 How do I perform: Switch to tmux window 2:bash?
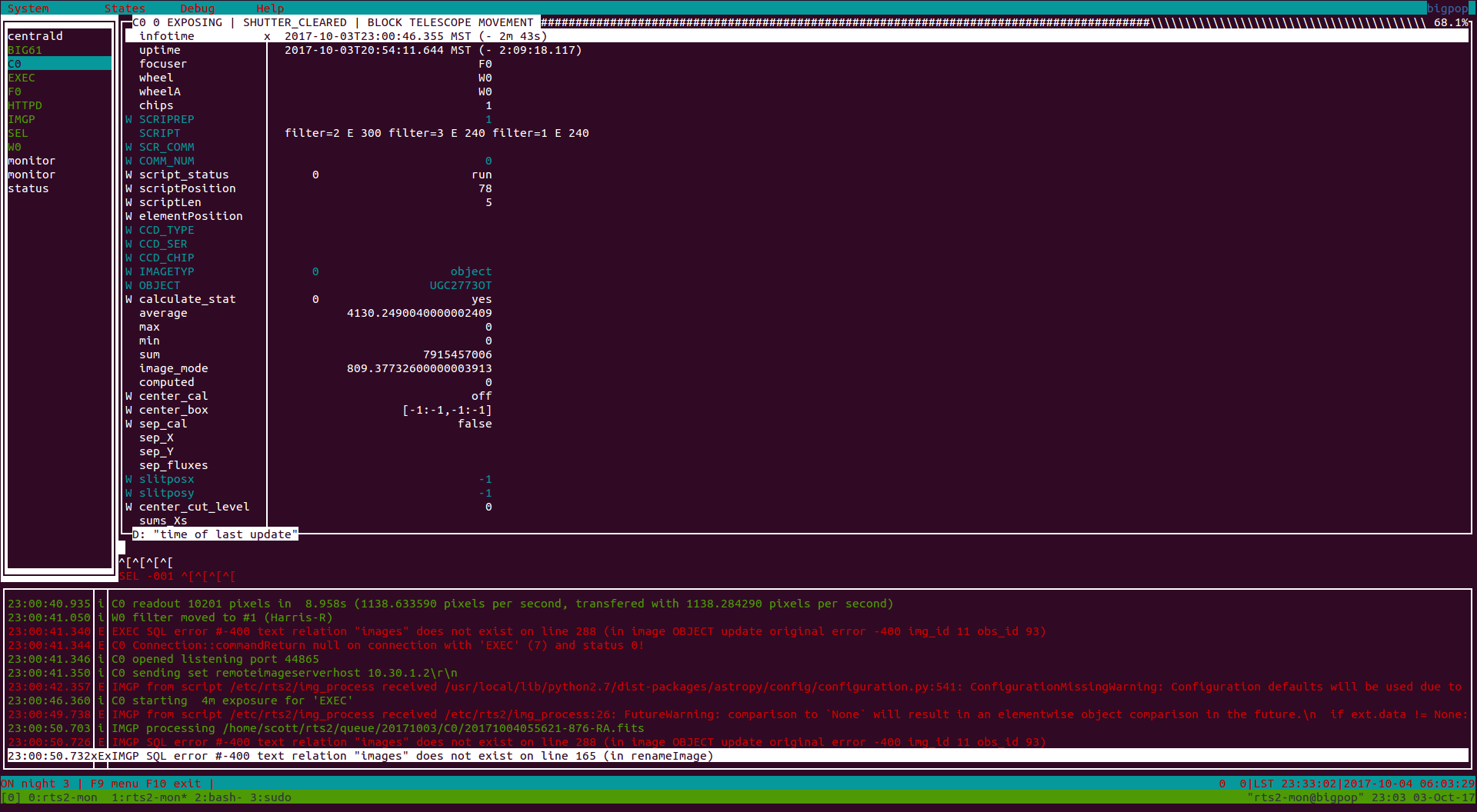pos(218,797)
